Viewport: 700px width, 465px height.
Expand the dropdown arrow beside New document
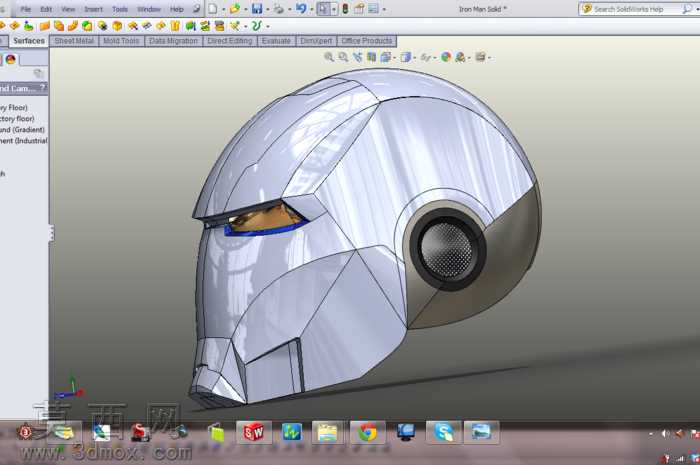pyautogui.click(x=223, y=9)
